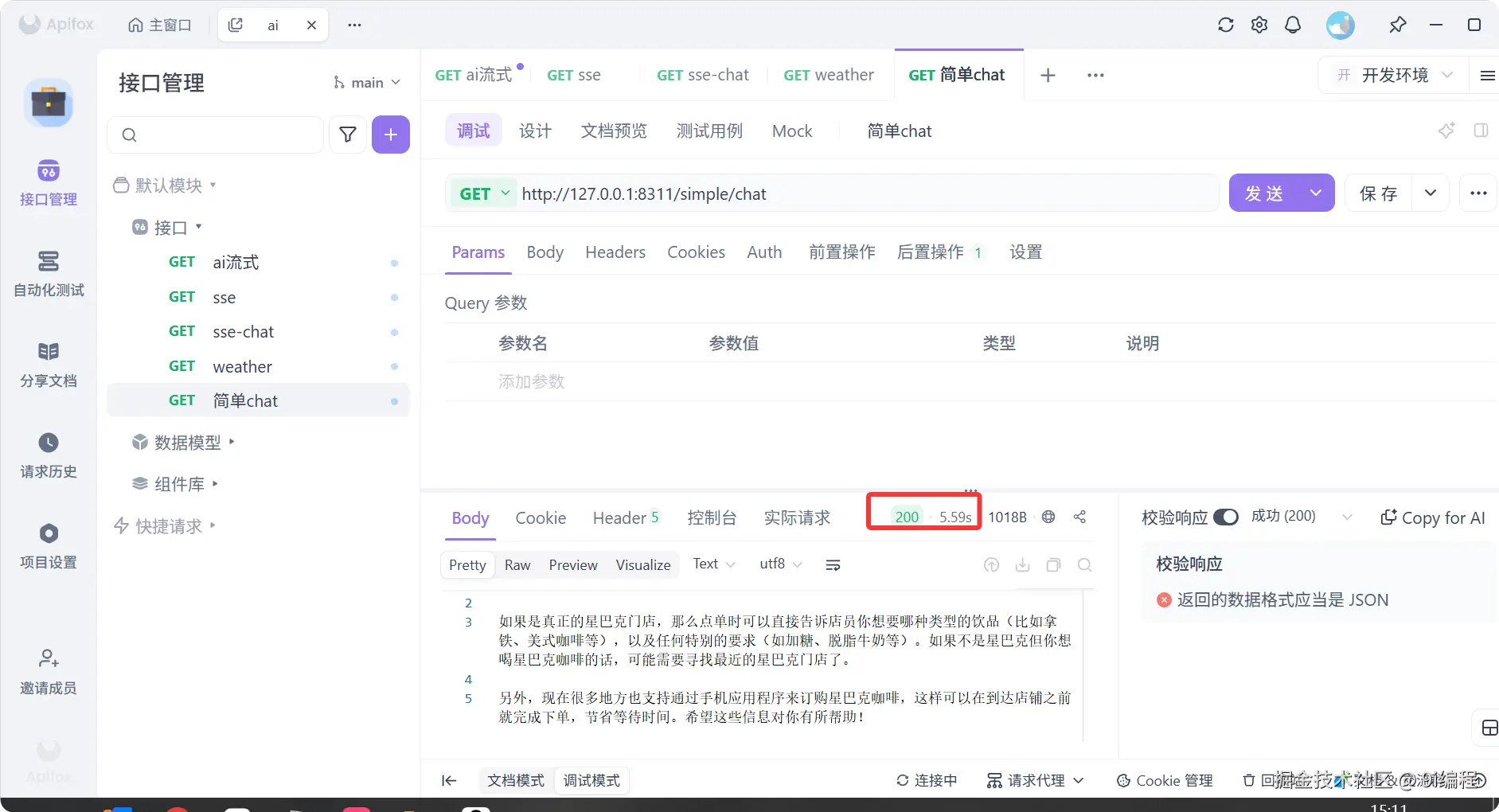Screen dimensions: 1499x812
Task: Click the pin window icon
Action: 1397,25
